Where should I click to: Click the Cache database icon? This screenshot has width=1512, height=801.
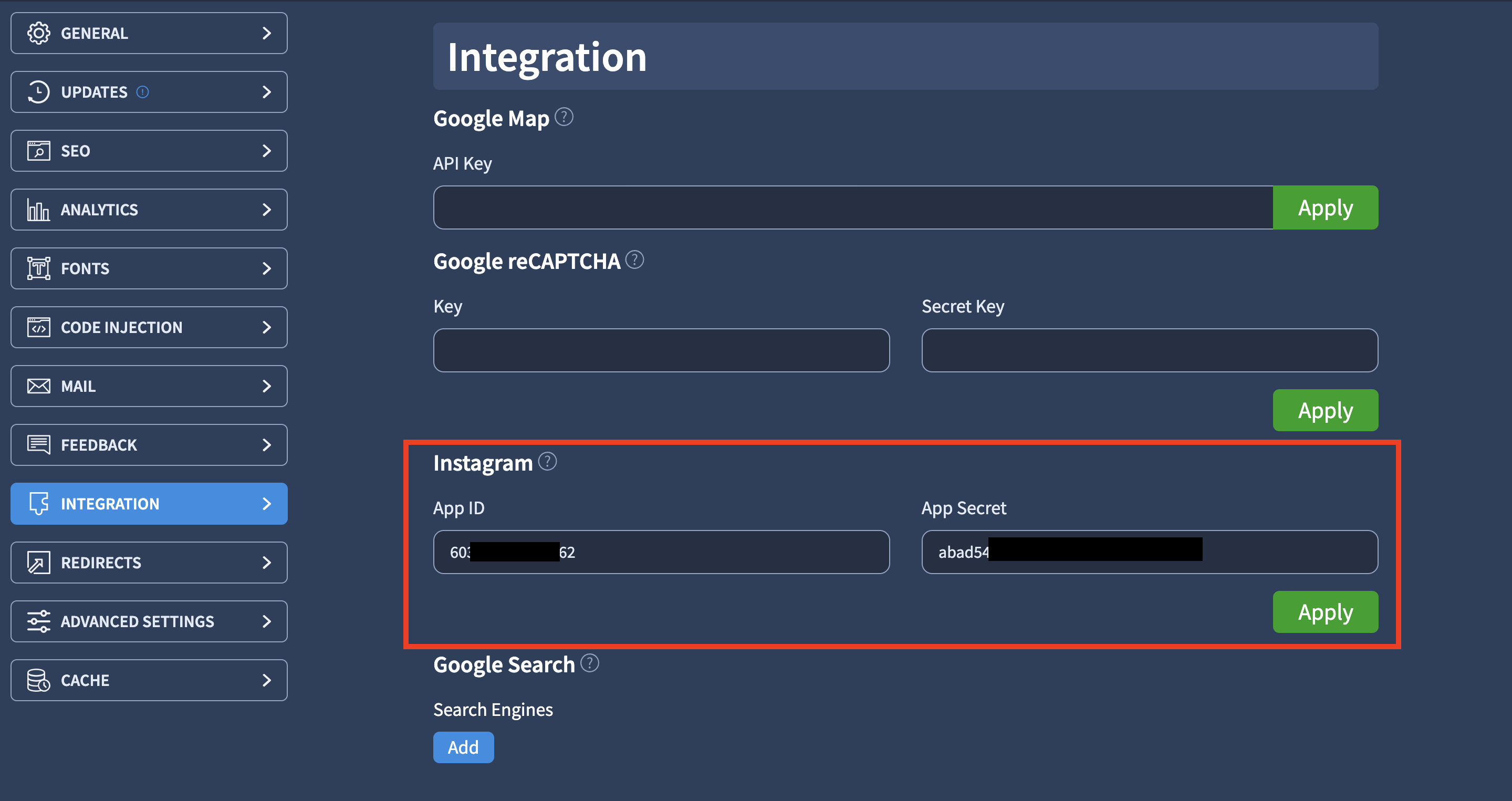(x=39, y=680)
